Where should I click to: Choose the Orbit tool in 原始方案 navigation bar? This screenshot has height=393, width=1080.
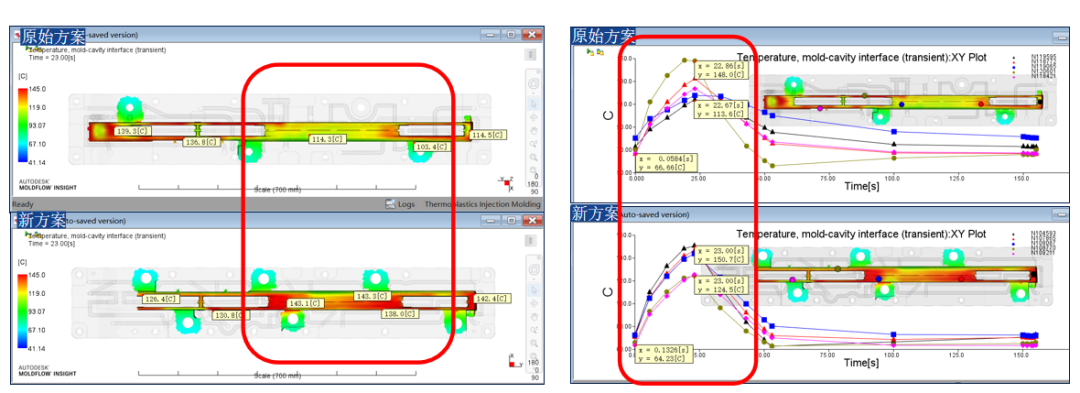pos(534,117)
